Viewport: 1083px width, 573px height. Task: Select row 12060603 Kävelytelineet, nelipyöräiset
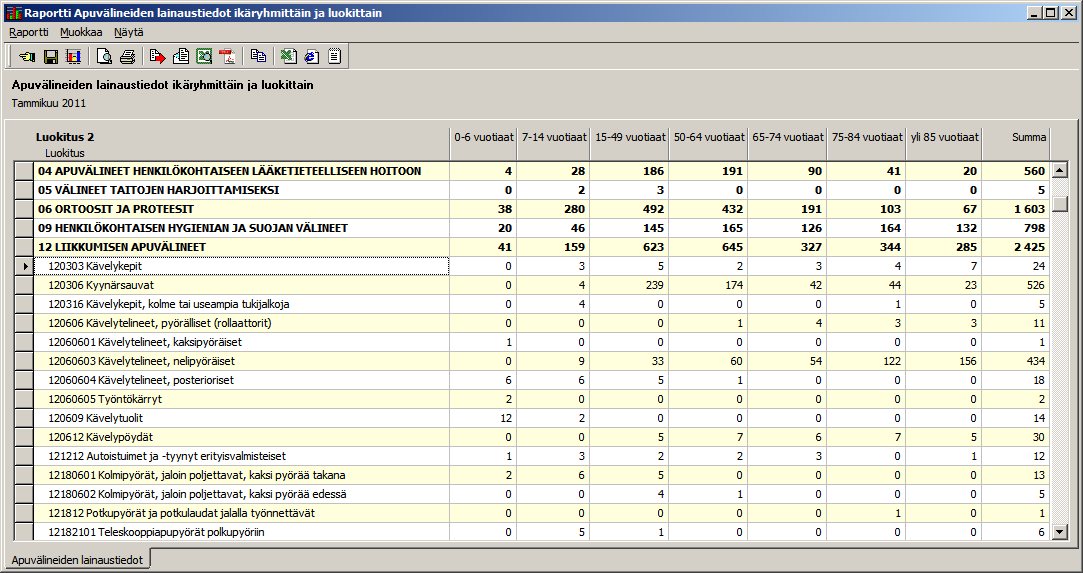click(242, 361)
